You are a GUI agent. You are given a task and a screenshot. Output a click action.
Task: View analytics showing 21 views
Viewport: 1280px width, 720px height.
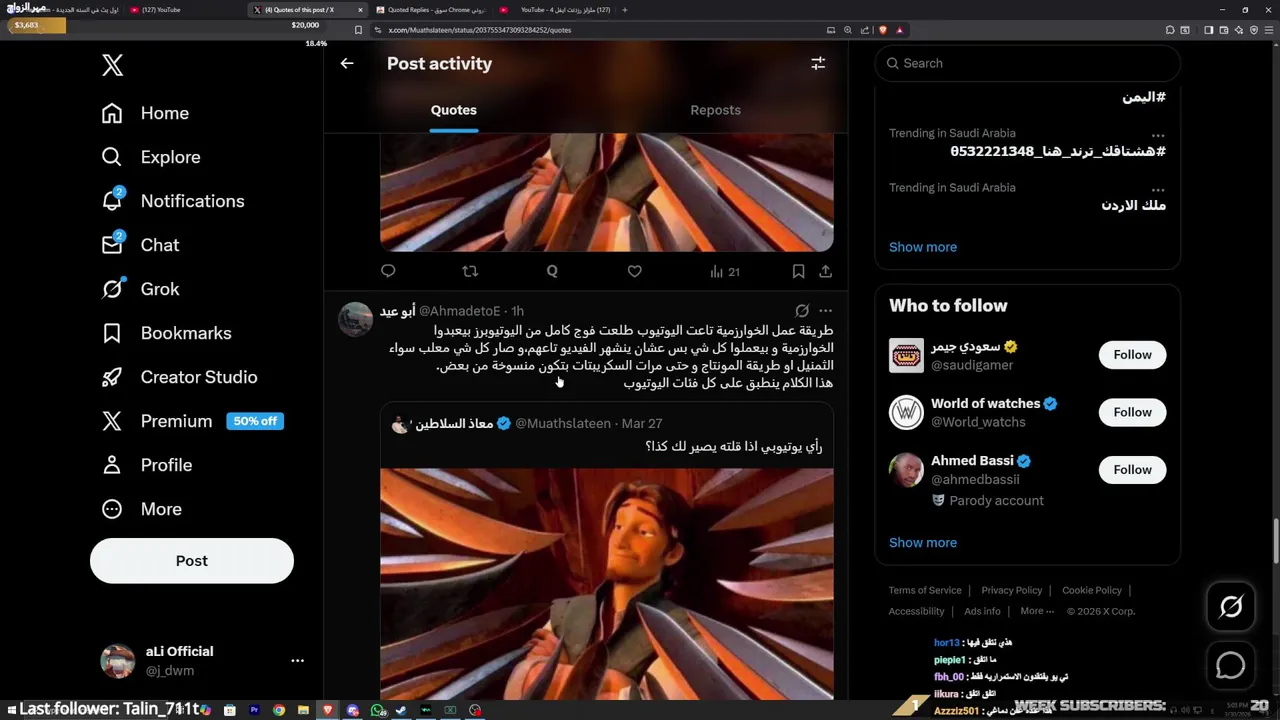coord(725,271)
